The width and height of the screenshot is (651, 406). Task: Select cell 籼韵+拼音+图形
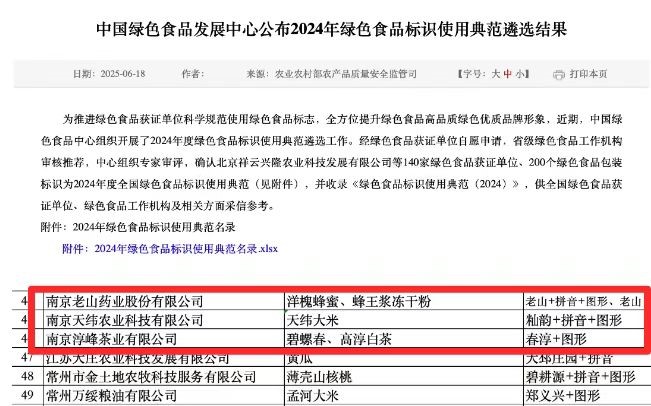(585, 320)
